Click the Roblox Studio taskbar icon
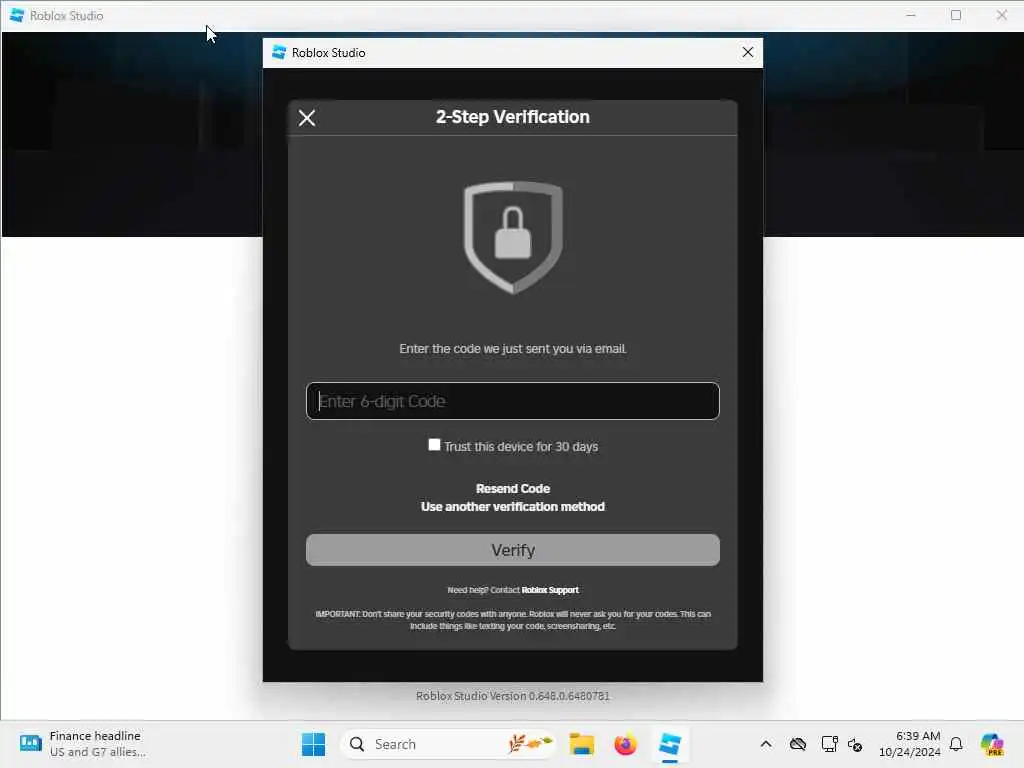Screen dimensions: 1024x768 pyautogui.click(x=670, y=744)
